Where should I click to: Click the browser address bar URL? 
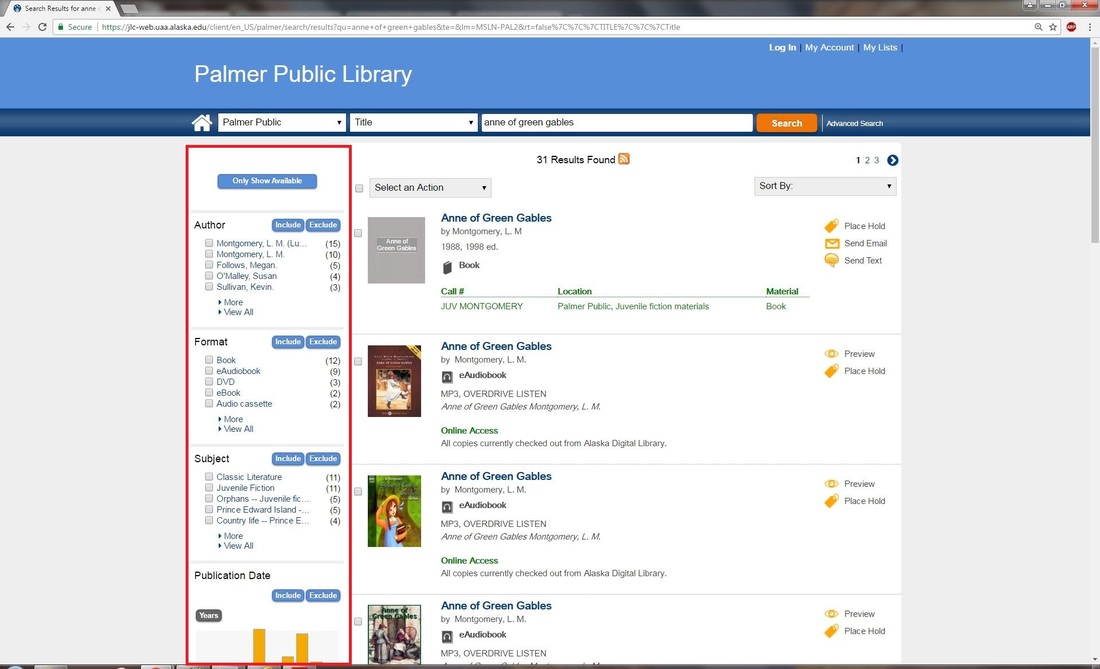pyautogui.click(x=391, y=27)
